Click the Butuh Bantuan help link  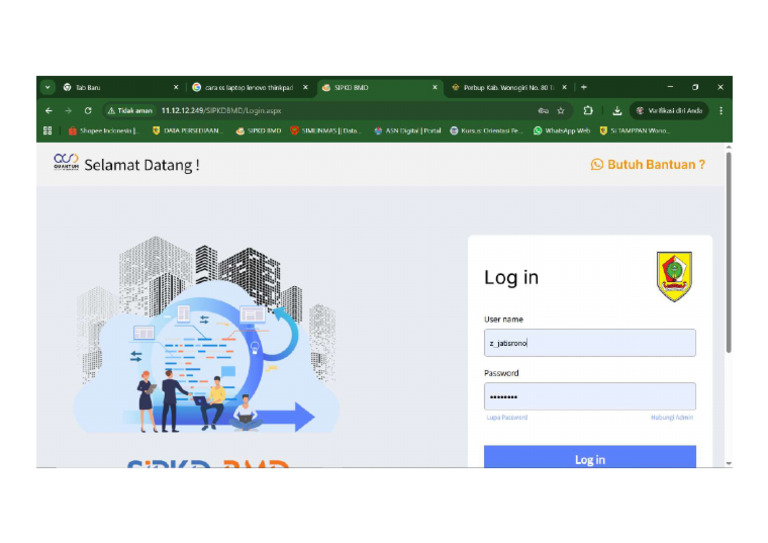pos(656,165)
